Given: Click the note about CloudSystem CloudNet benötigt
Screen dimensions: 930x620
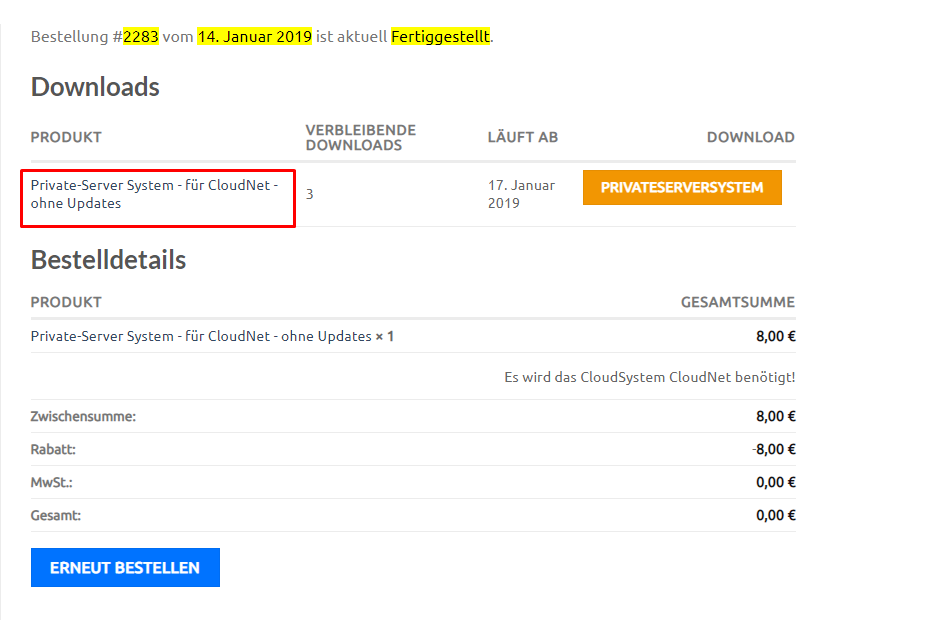Looking at the screenshot, I should (649, 377).
